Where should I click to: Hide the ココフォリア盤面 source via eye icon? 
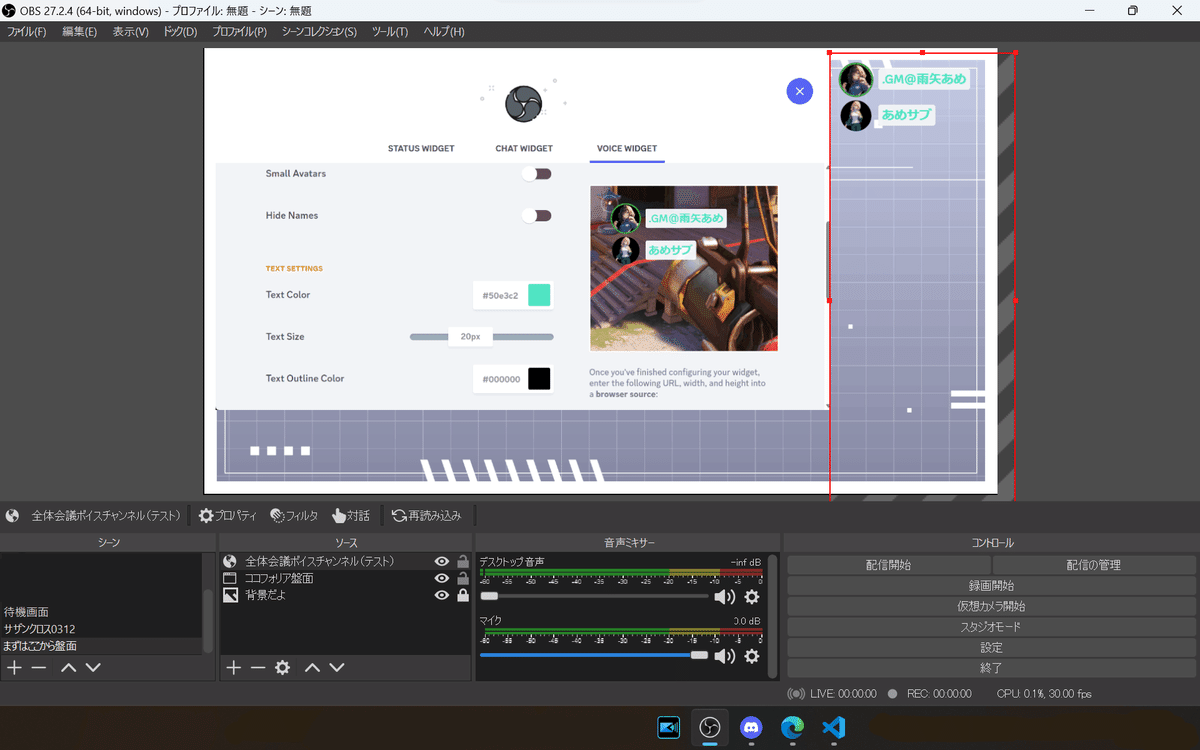(x=442, y=578)
